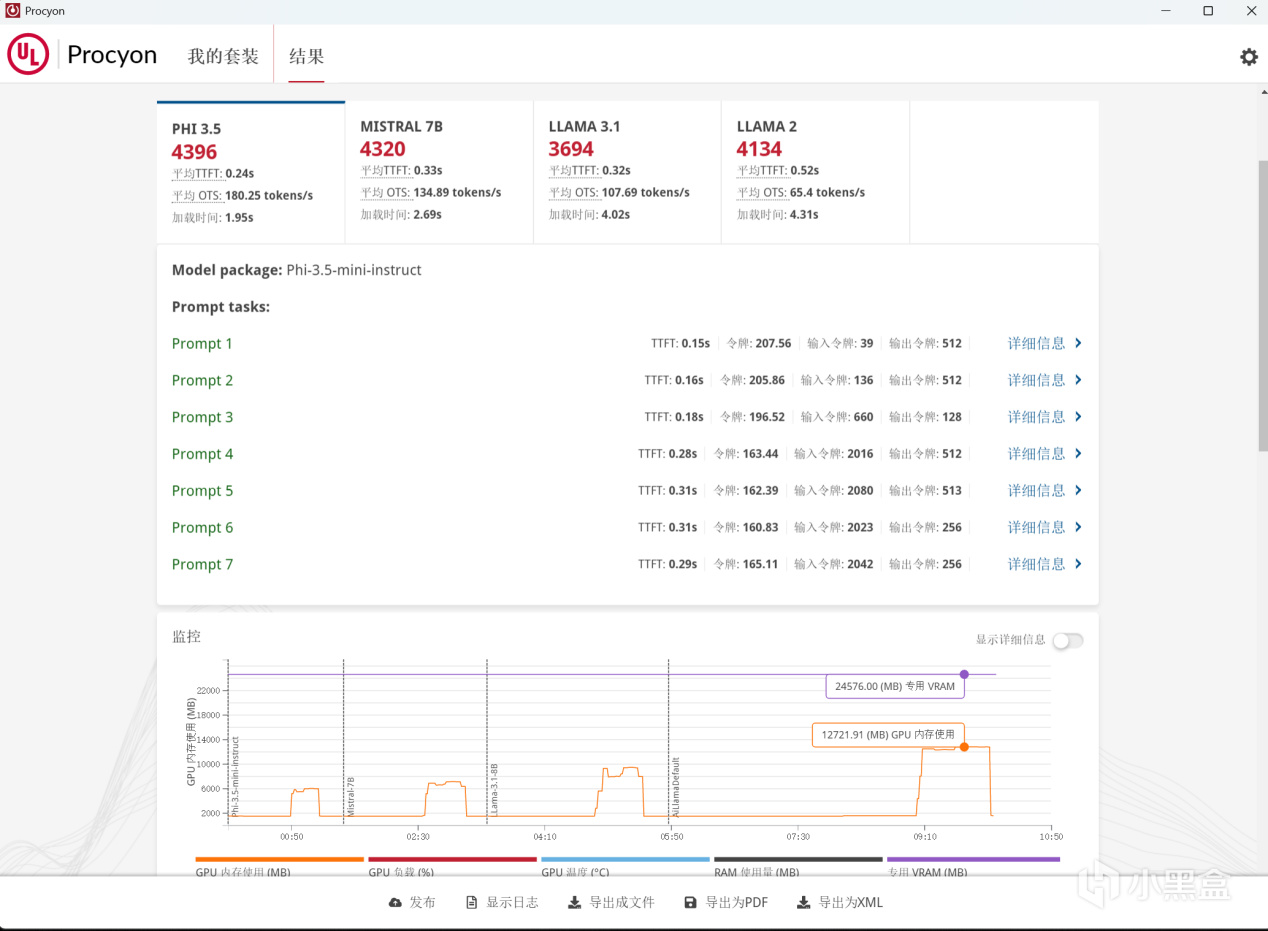
Task: Click the publish cloud upload icon
Action: (396, 902)
